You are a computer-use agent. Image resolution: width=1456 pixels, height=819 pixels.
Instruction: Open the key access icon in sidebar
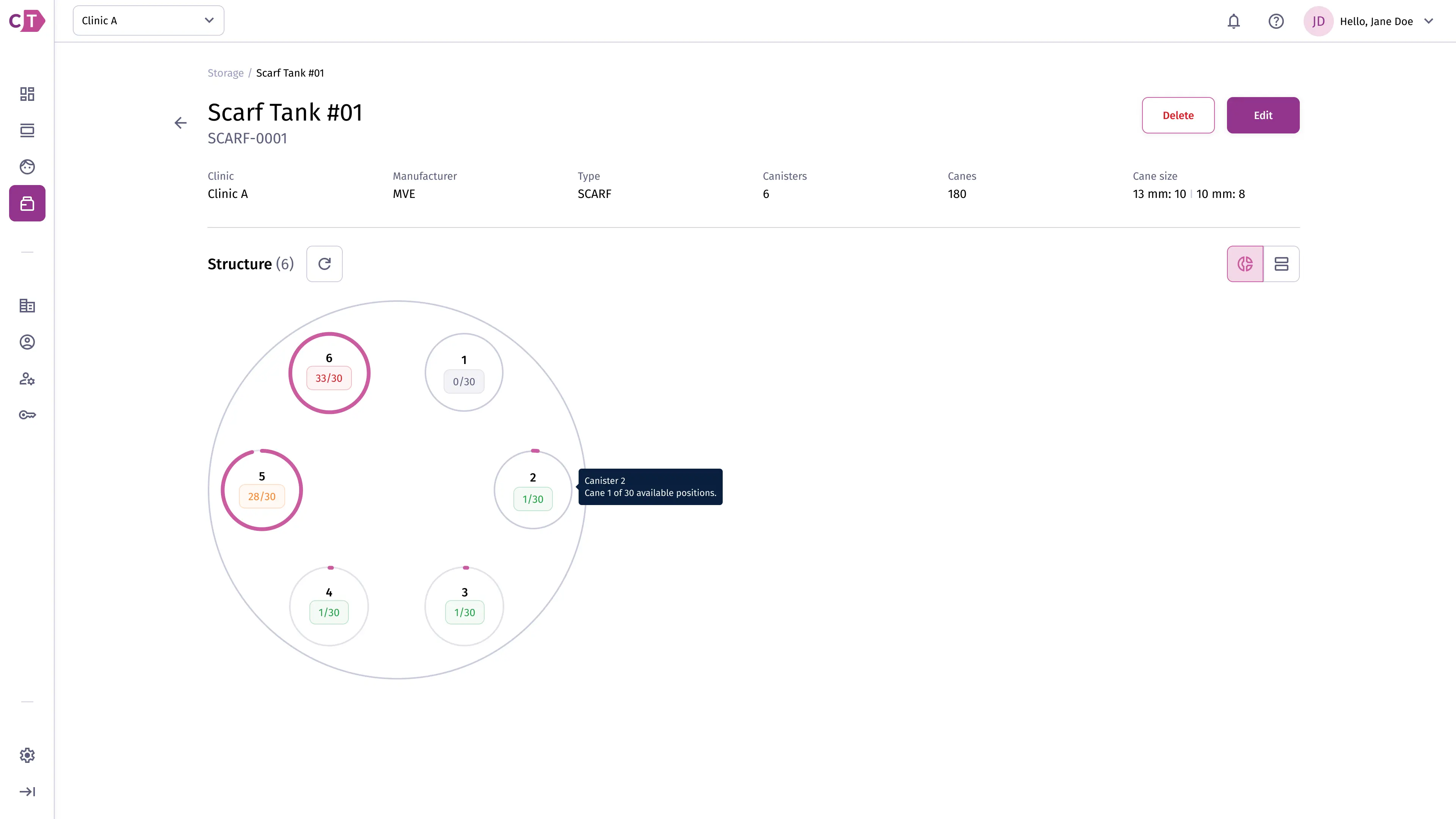[27, 415]
